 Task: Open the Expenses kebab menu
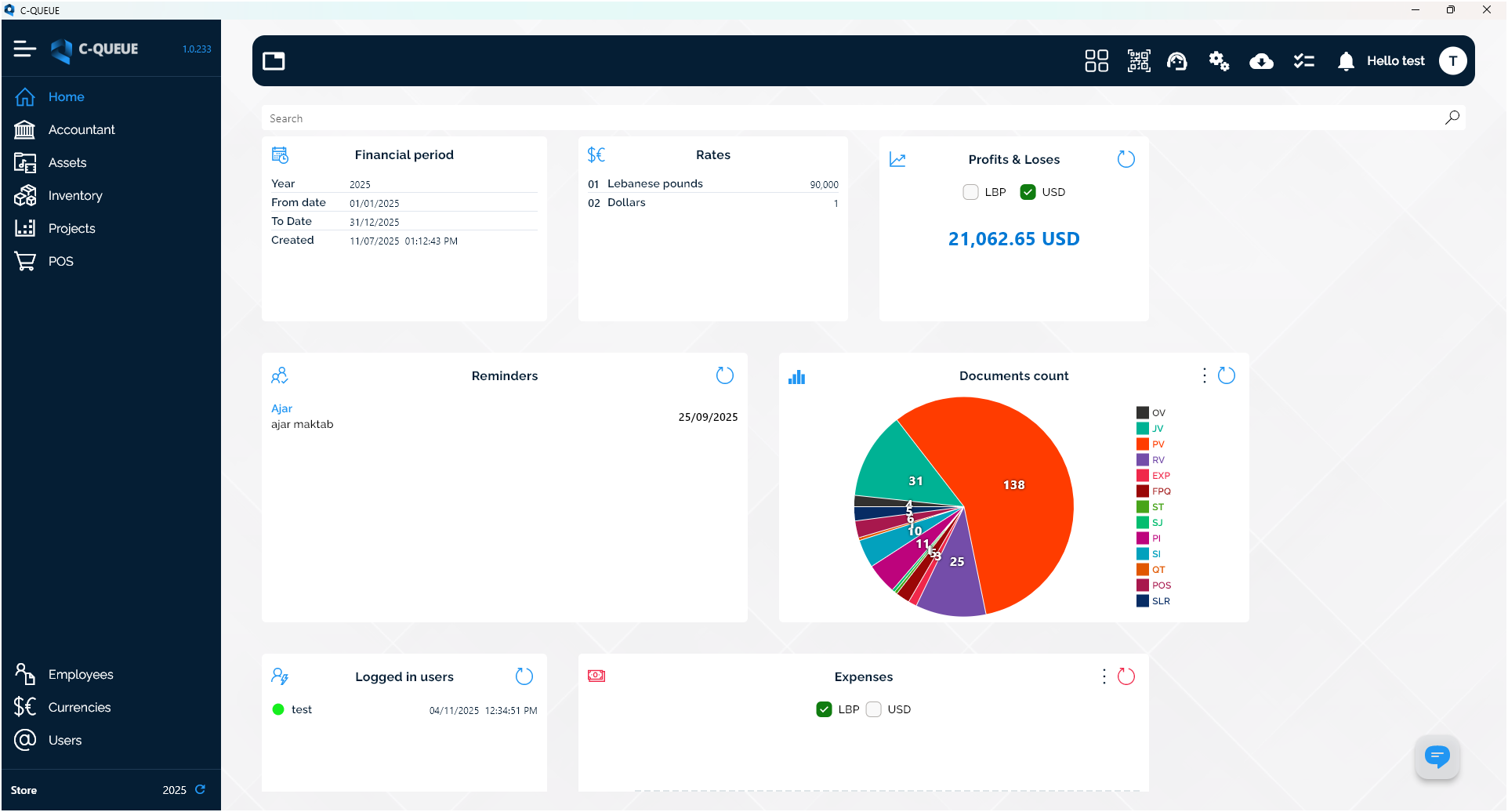[x=1104, y=676]
